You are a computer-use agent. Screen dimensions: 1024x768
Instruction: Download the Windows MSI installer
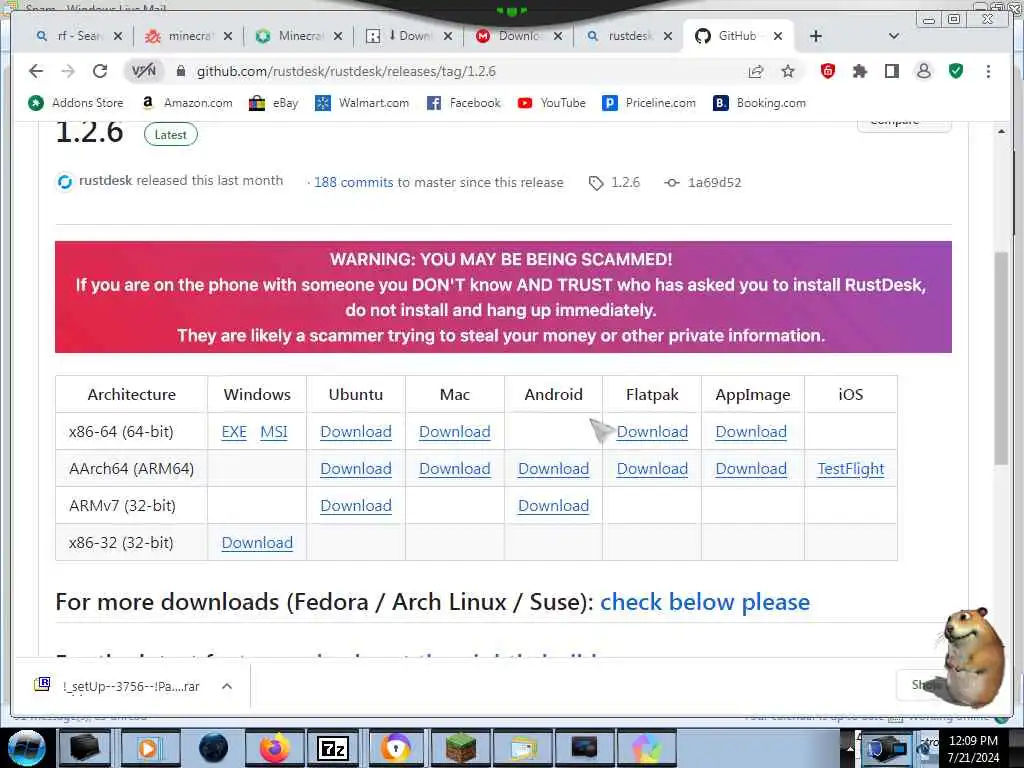point(274,432)
